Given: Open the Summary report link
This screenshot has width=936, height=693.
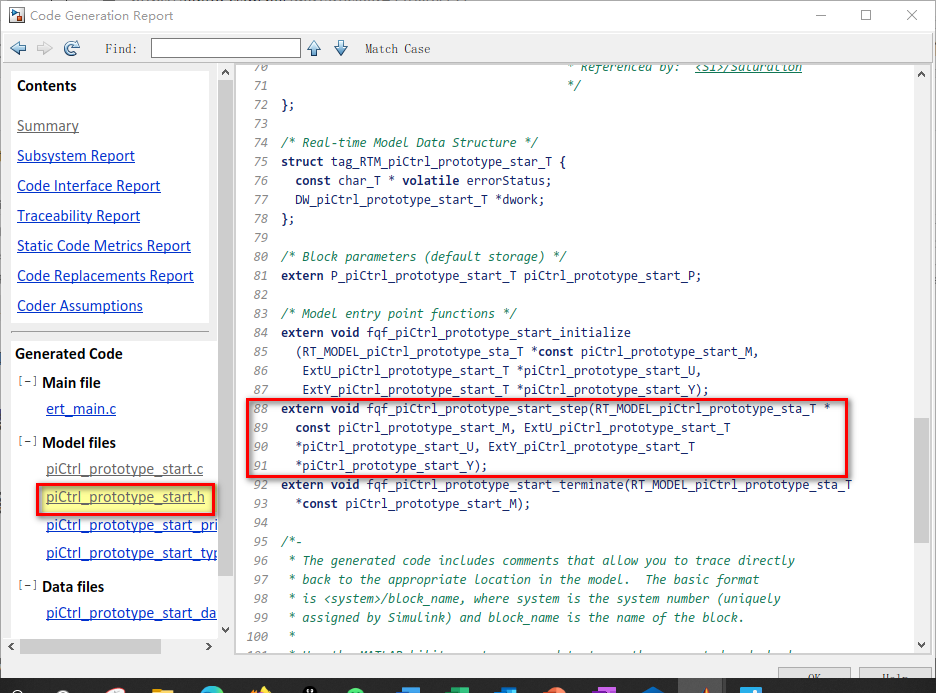Looking at the screenshot, I should 48,126.
